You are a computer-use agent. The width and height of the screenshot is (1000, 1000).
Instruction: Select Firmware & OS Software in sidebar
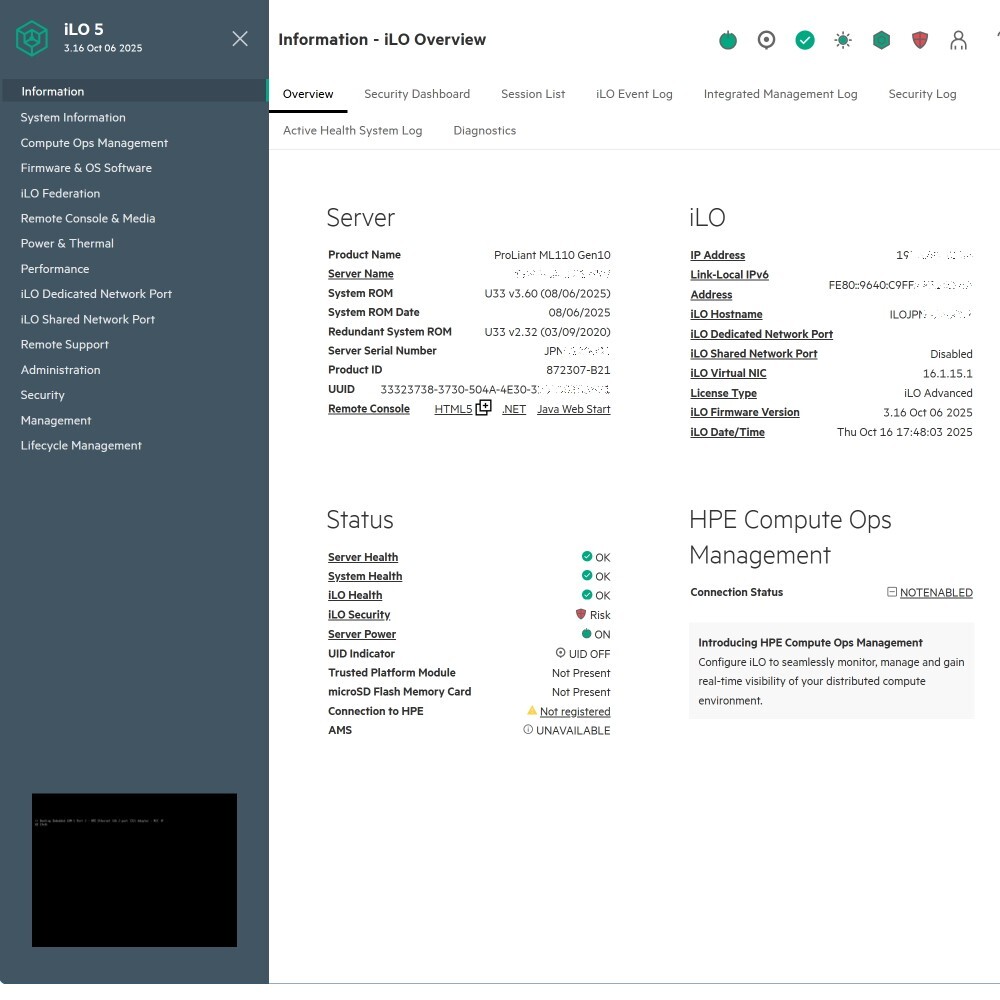coord(86,168)
